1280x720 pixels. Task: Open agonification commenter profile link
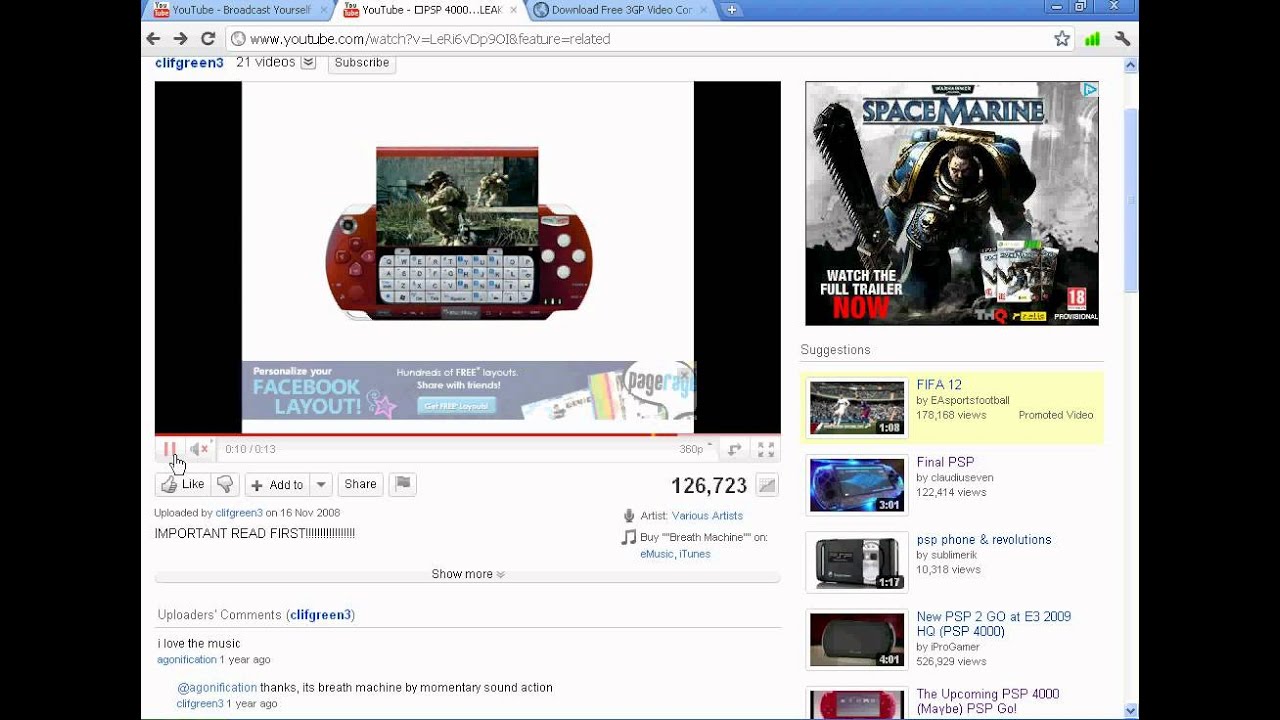[x=187, y=660]
